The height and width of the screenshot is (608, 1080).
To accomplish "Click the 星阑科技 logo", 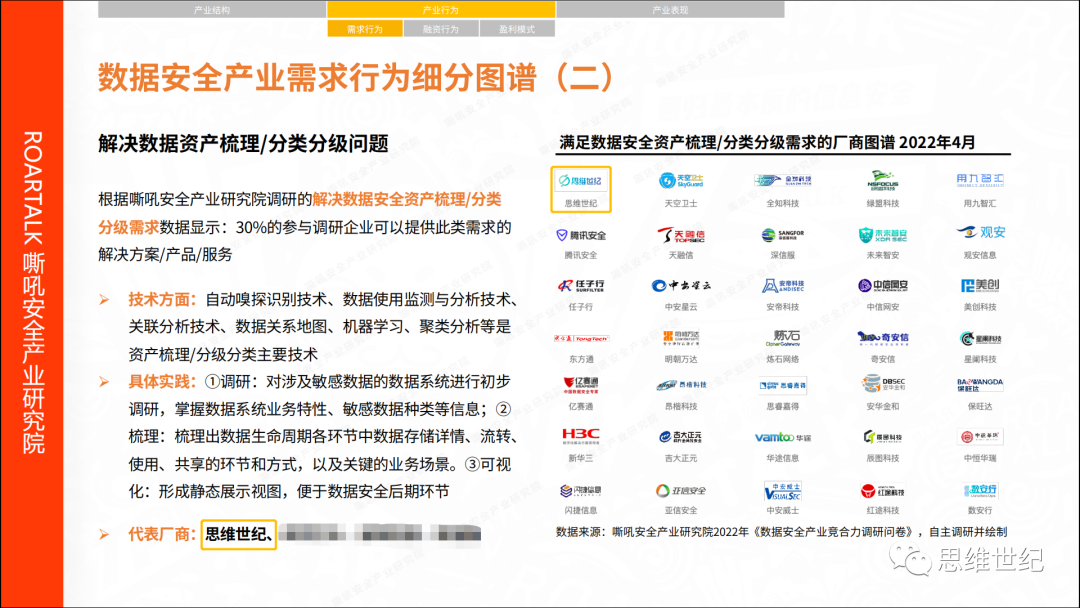I will click(979, 338).
